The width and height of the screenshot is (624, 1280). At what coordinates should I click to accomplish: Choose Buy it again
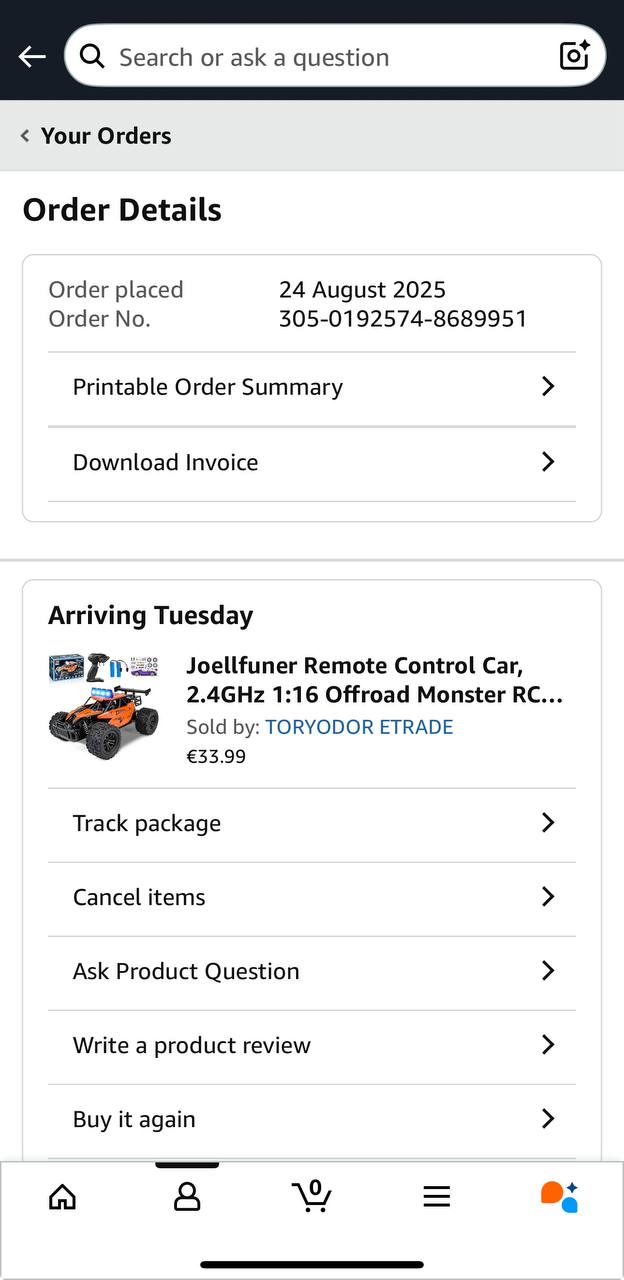pos(134,1119)
